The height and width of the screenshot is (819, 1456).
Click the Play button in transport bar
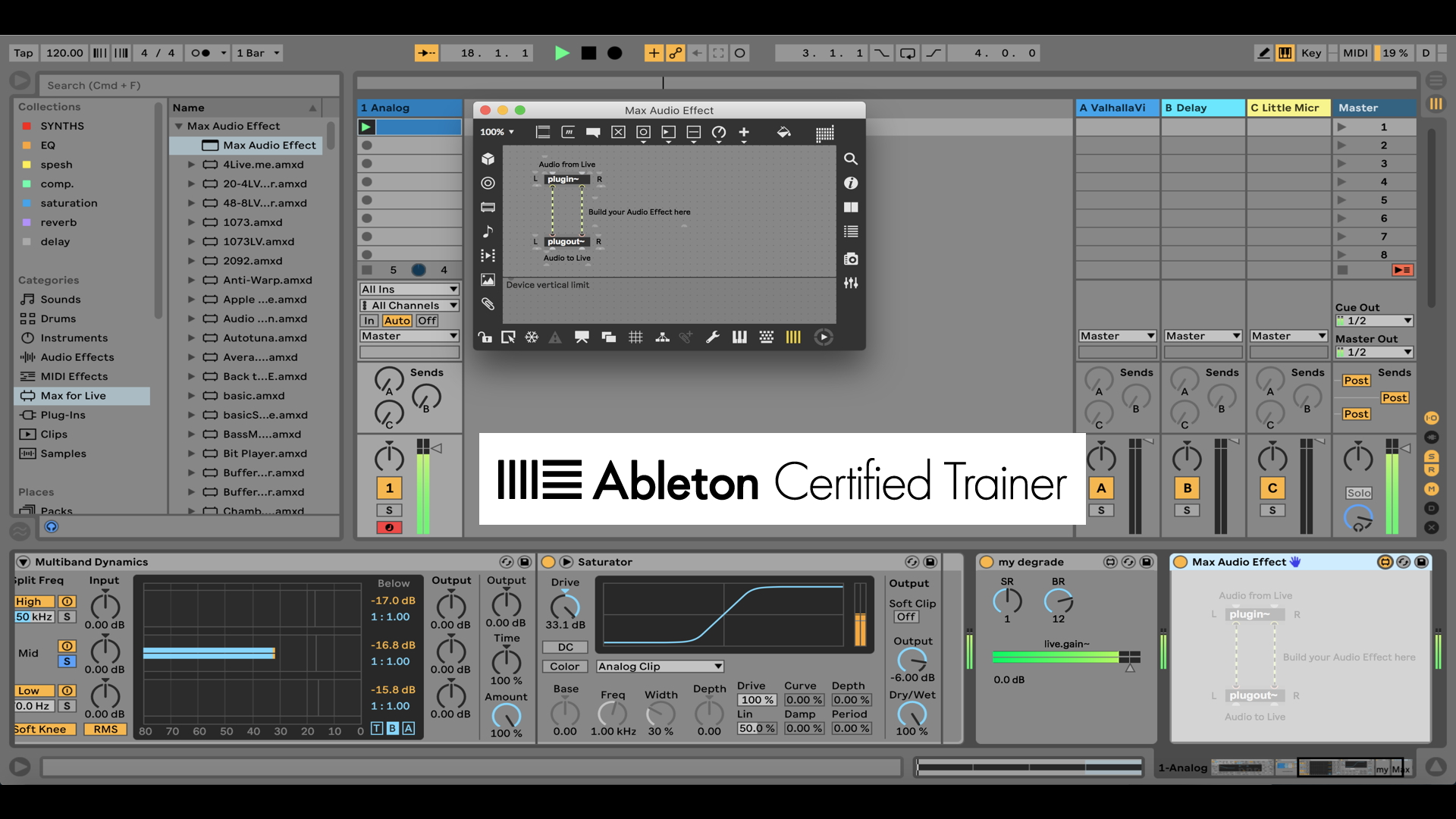point(562,53)
